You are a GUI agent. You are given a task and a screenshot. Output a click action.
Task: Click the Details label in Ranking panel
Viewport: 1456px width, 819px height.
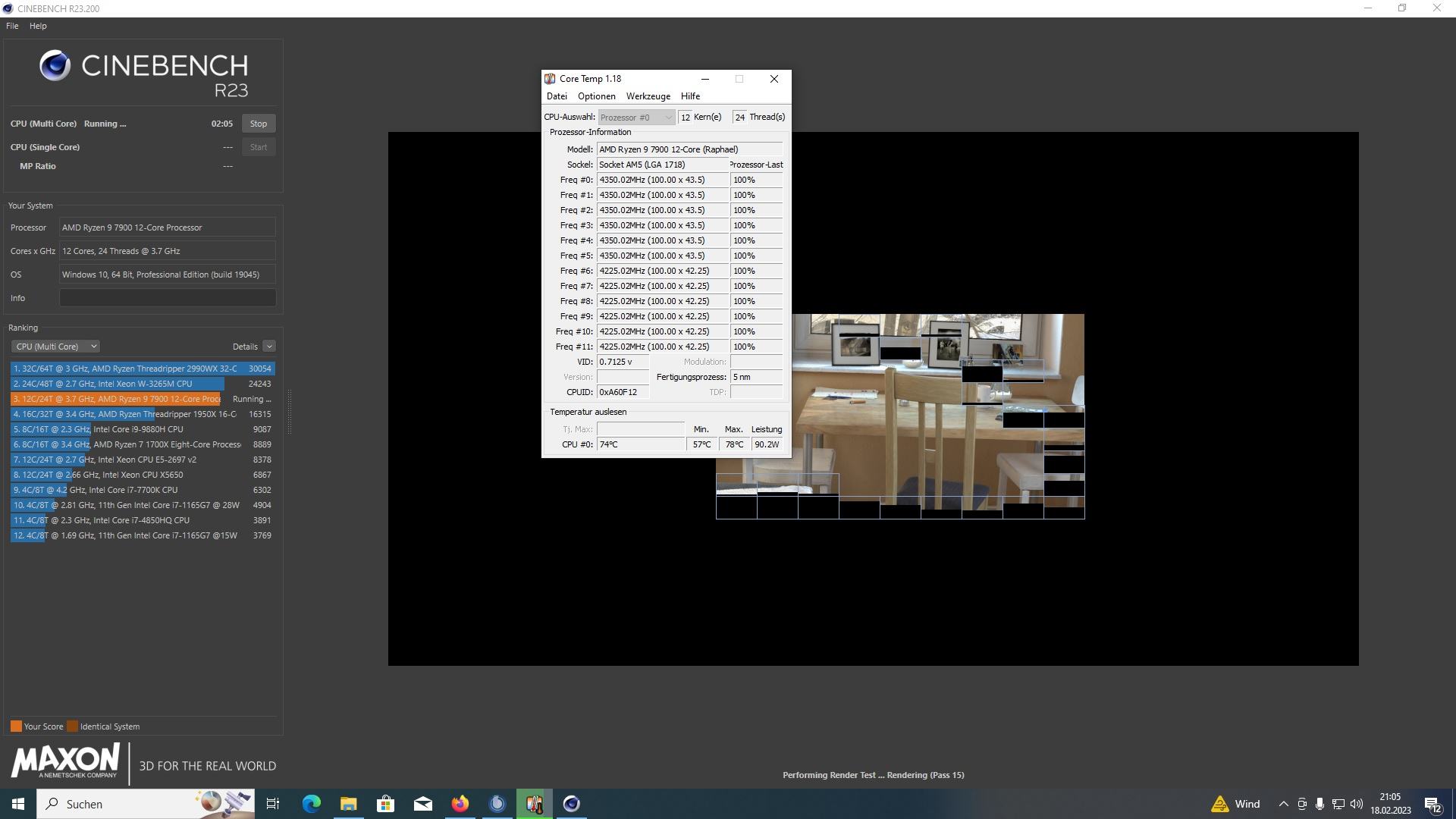245,347
